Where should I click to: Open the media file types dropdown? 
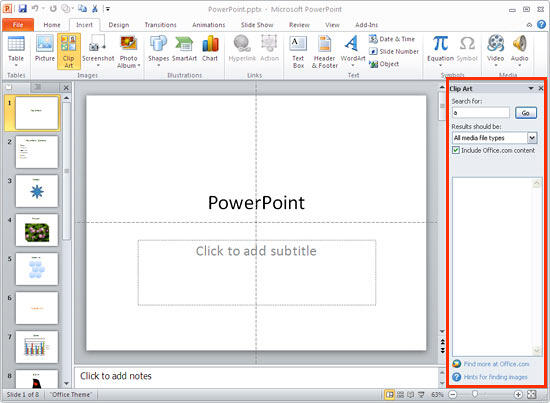tap(532, 138)
